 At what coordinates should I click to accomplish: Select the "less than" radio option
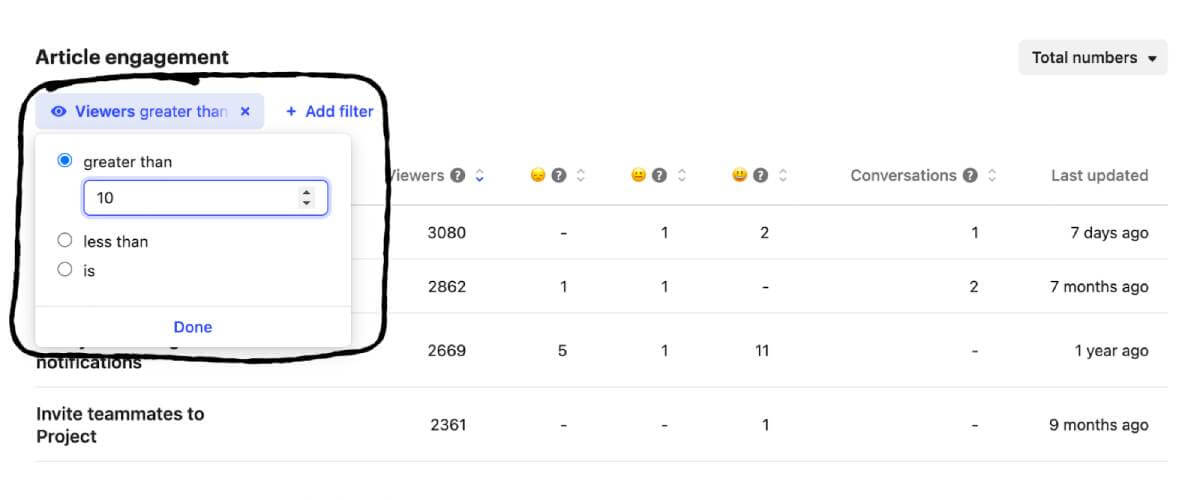pyautogui.click(x=66, y=241)
